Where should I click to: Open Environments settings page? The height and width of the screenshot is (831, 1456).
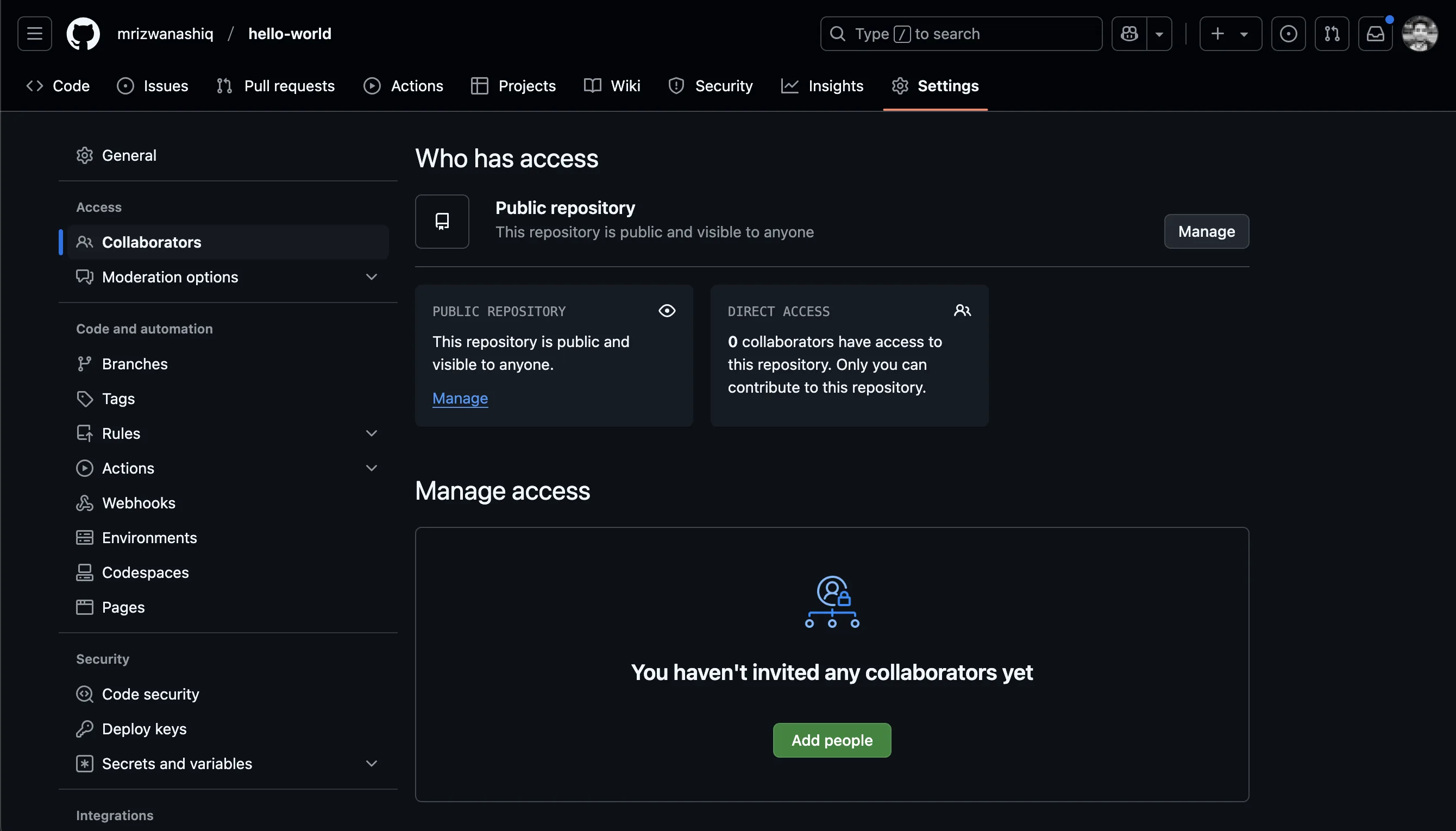(228, 538)
